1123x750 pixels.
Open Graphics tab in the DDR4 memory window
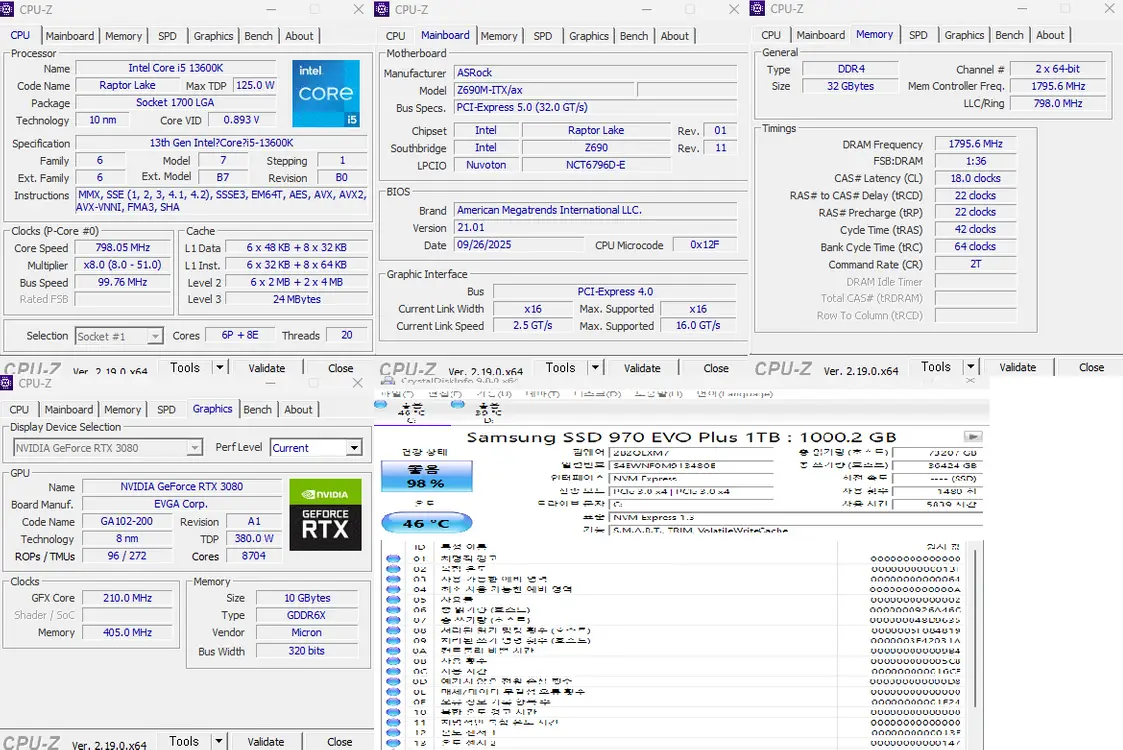pyautogui.click(x=964, y=35)
